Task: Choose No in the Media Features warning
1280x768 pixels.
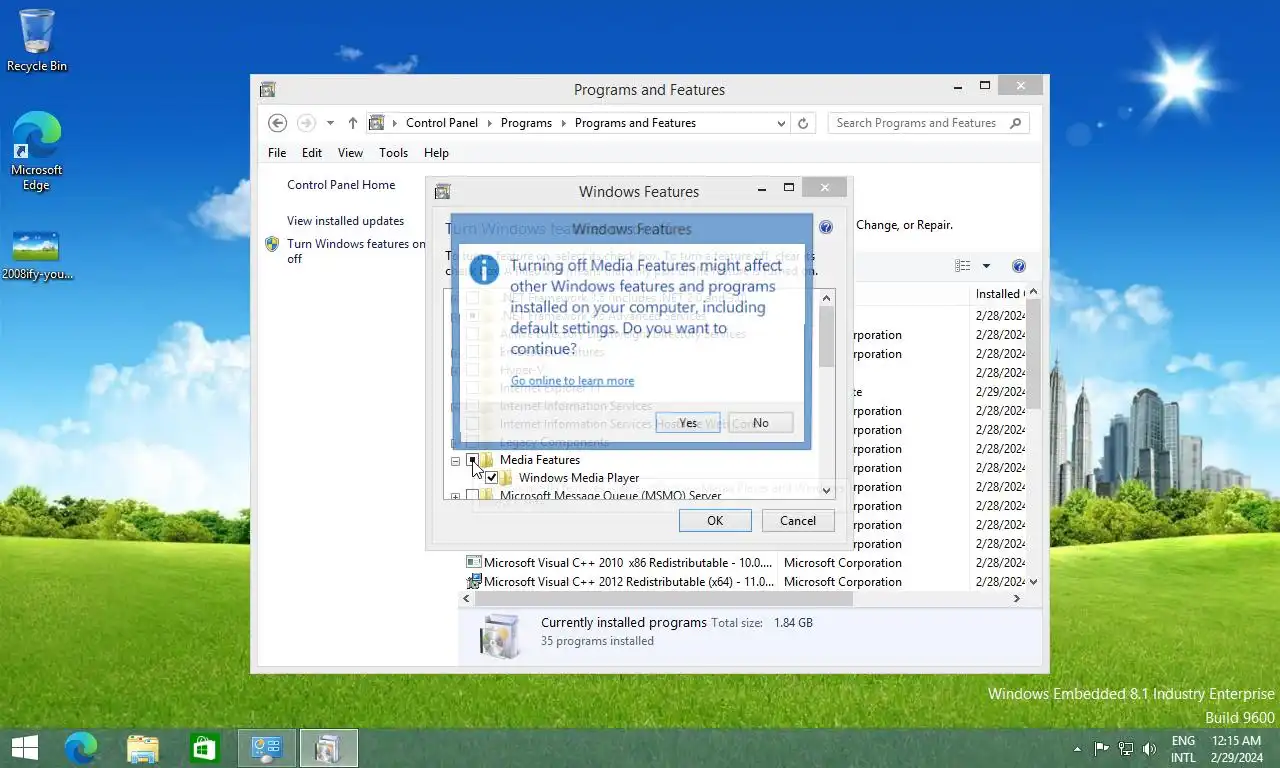Action: [x=761, y=423]
